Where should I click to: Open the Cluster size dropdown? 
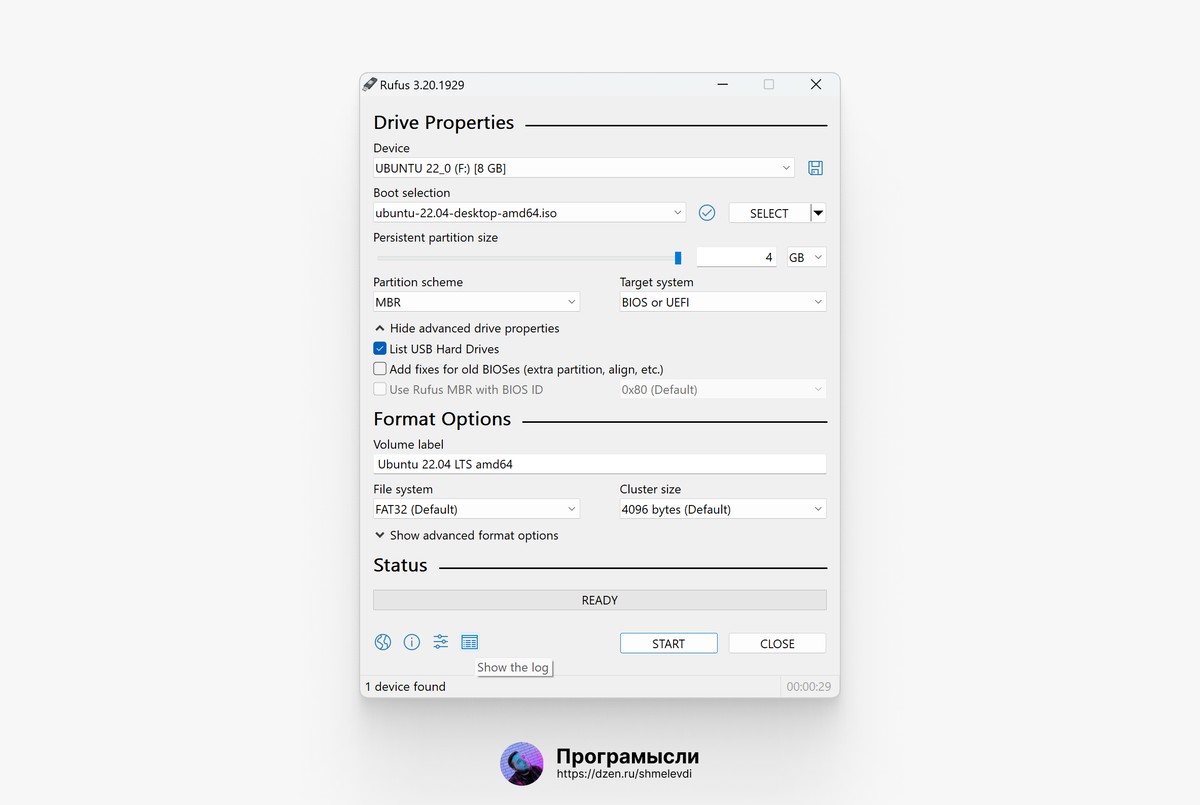[723, 509]
